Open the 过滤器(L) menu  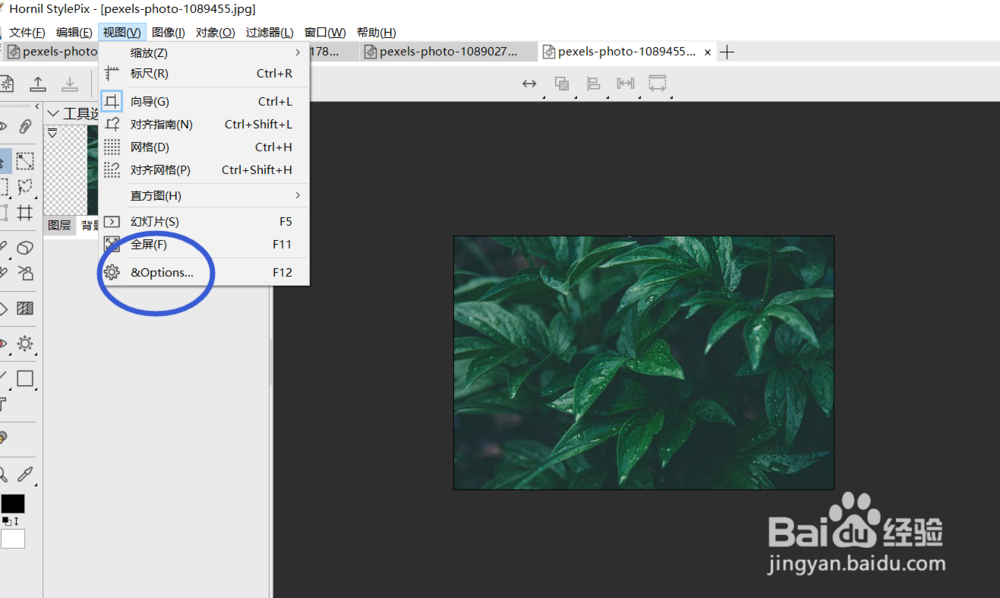click(x=269, y=32)
